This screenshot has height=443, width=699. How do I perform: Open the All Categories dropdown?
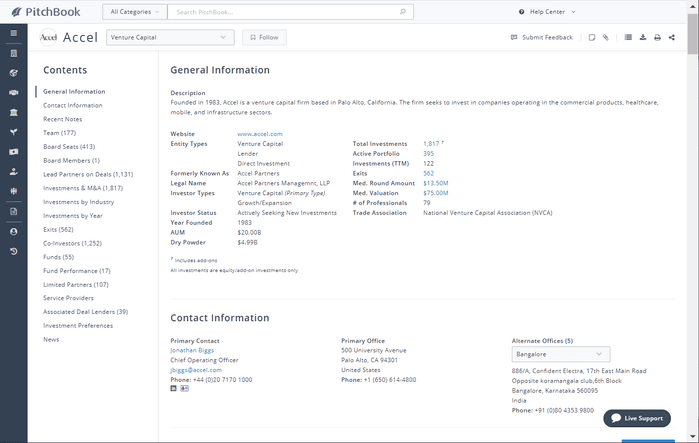tap(133, 12)
